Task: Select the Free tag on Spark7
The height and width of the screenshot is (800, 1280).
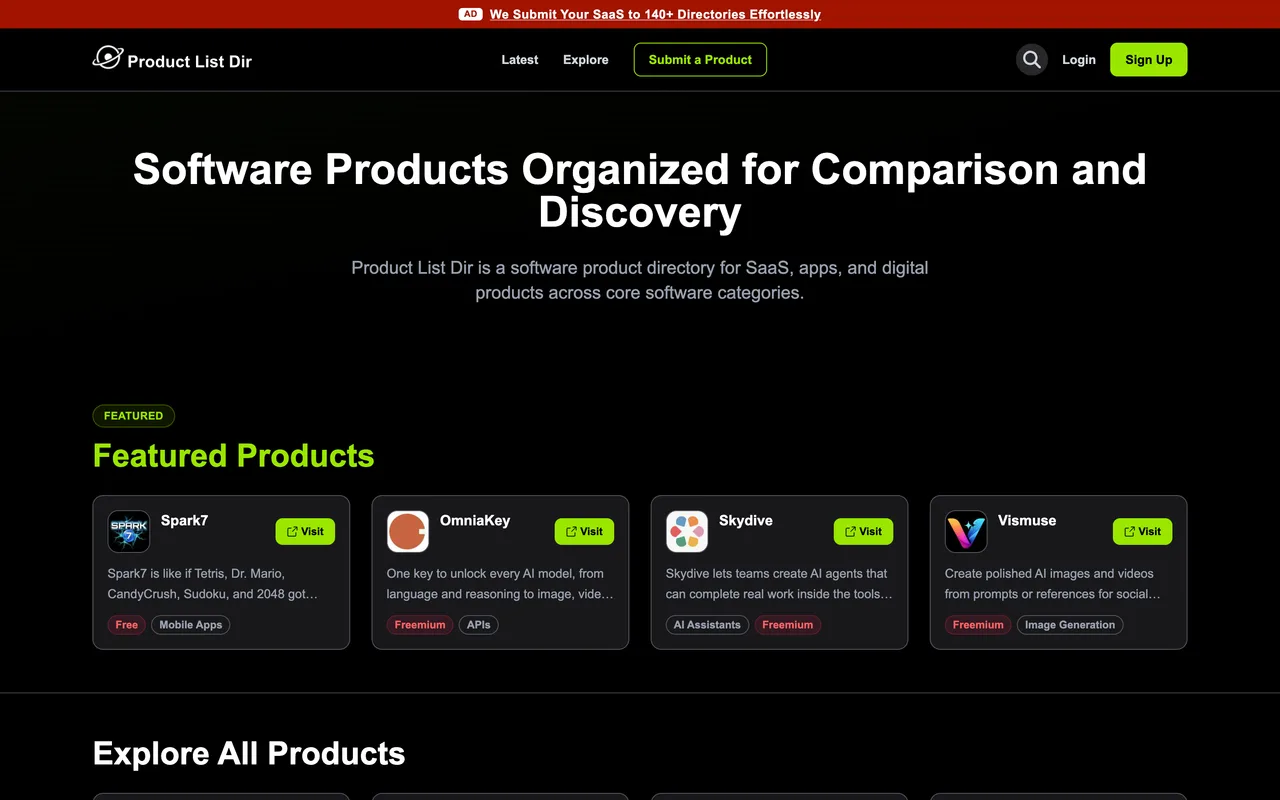Action: (x=127, y=625)
